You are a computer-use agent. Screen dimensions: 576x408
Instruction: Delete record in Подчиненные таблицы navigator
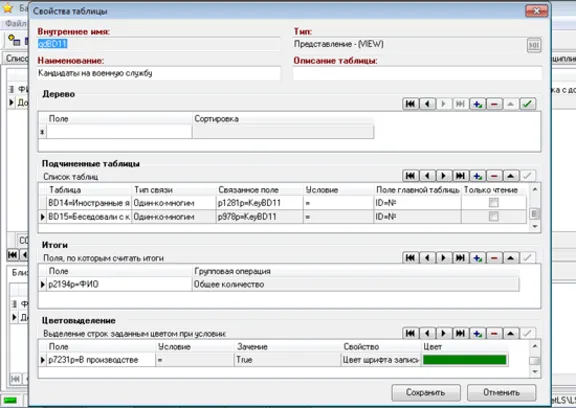[494, 176]
